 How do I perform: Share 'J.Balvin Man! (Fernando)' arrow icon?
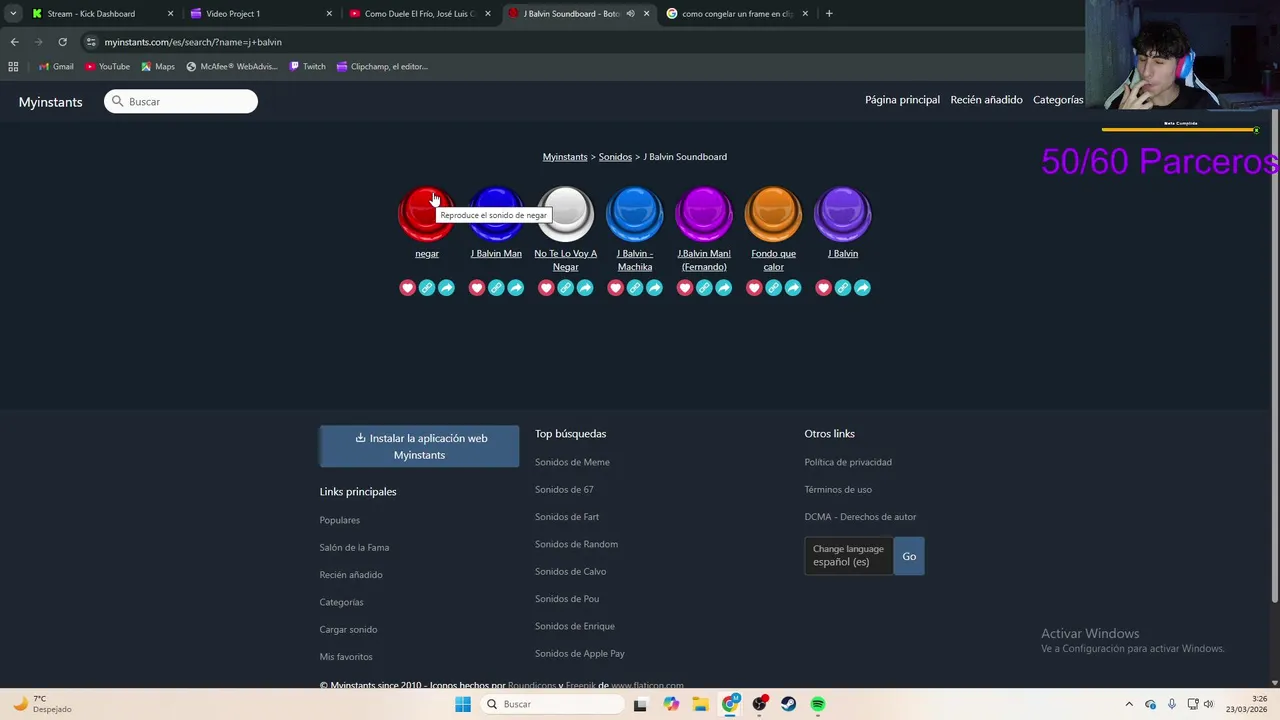coord(723,288)
